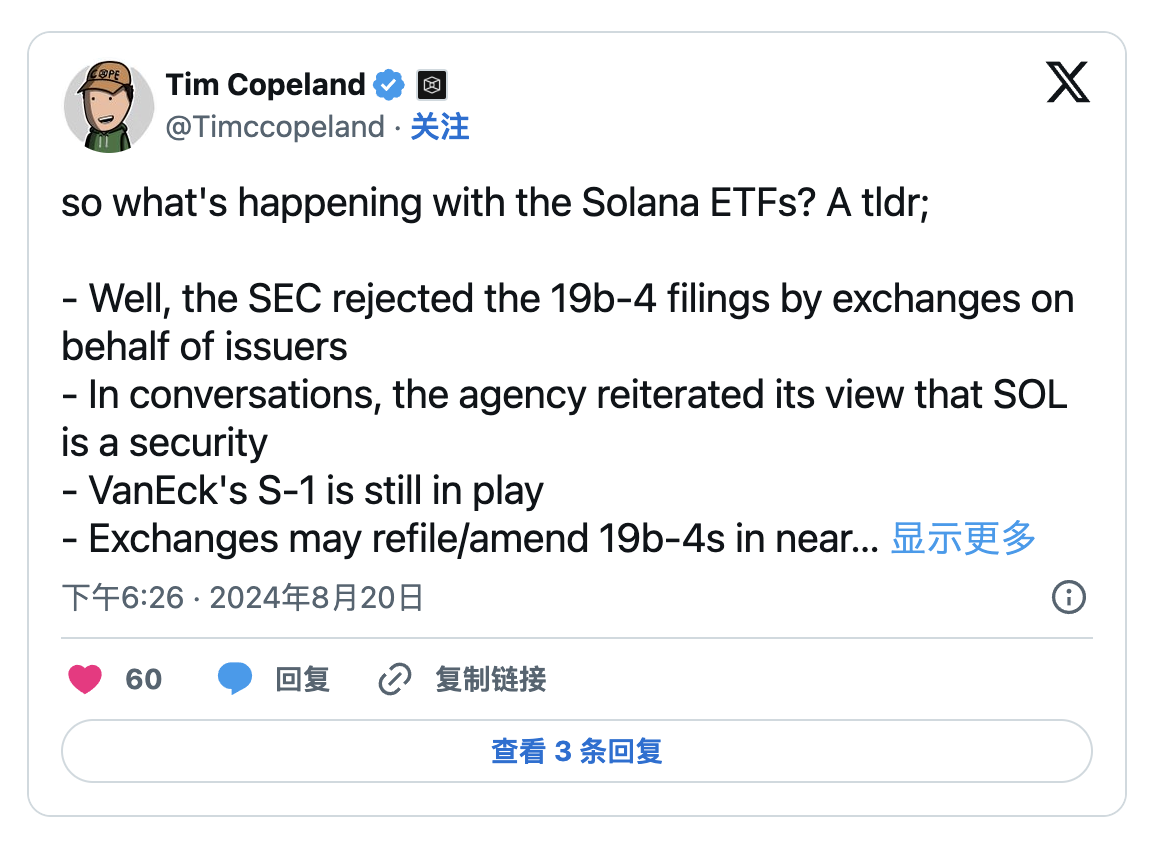The image size is (1160, 842).
Task: Click the X logo icon
Action: coord(1067,82)
